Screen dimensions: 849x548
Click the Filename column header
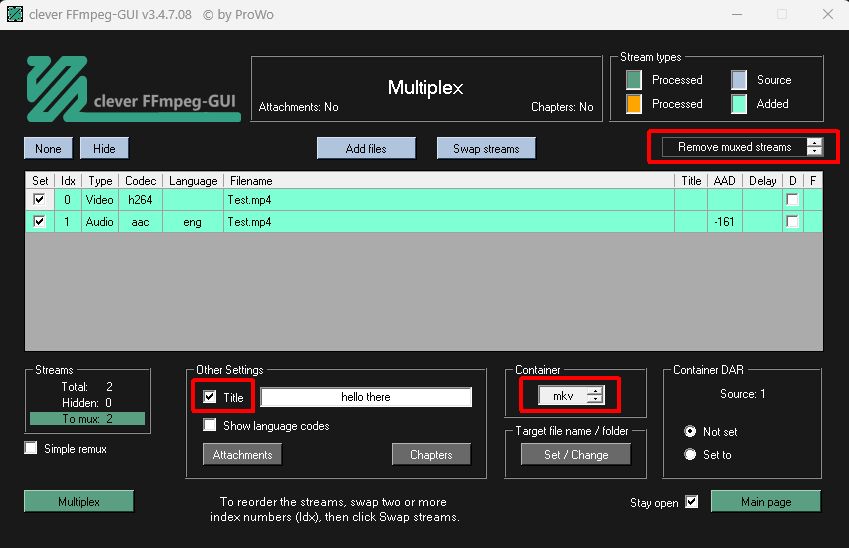[x=449, y=180]
